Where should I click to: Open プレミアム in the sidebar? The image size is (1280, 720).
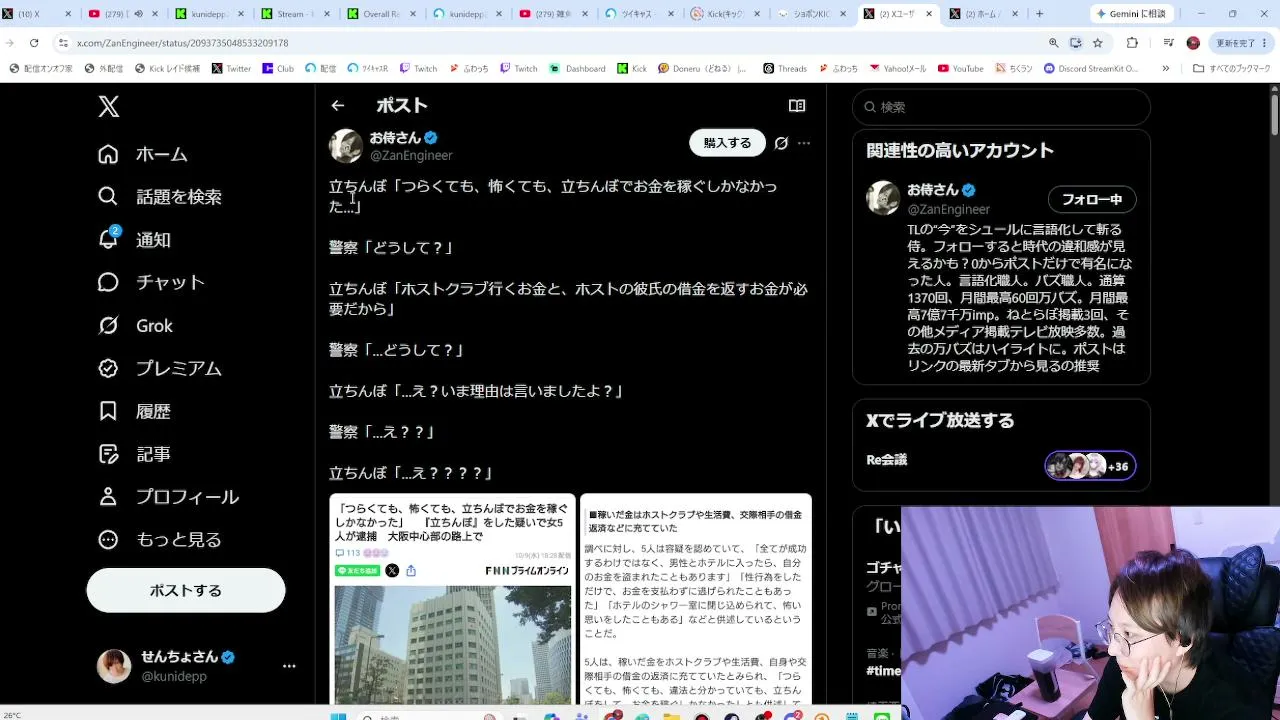tap(160, 368)
